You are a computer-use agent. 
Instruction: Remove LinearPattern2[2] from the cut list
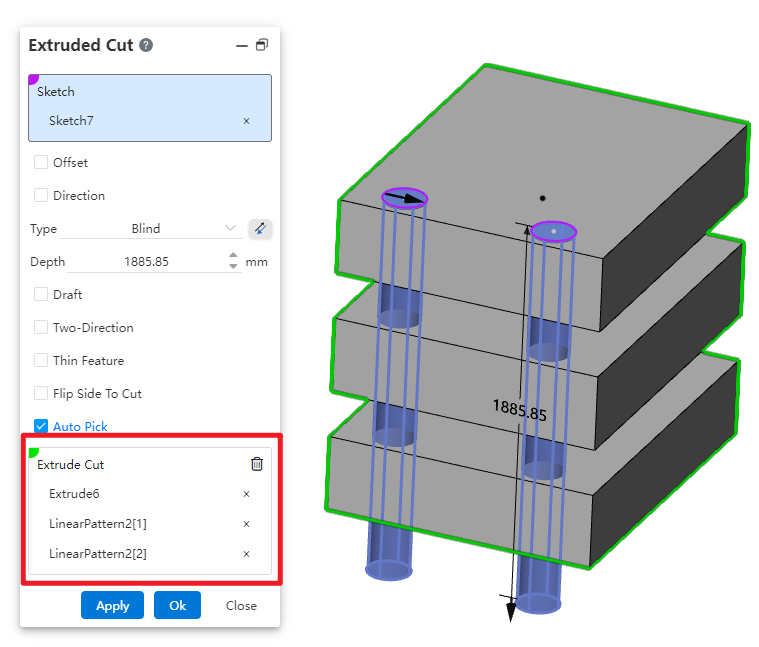click(x=246, y=554)
